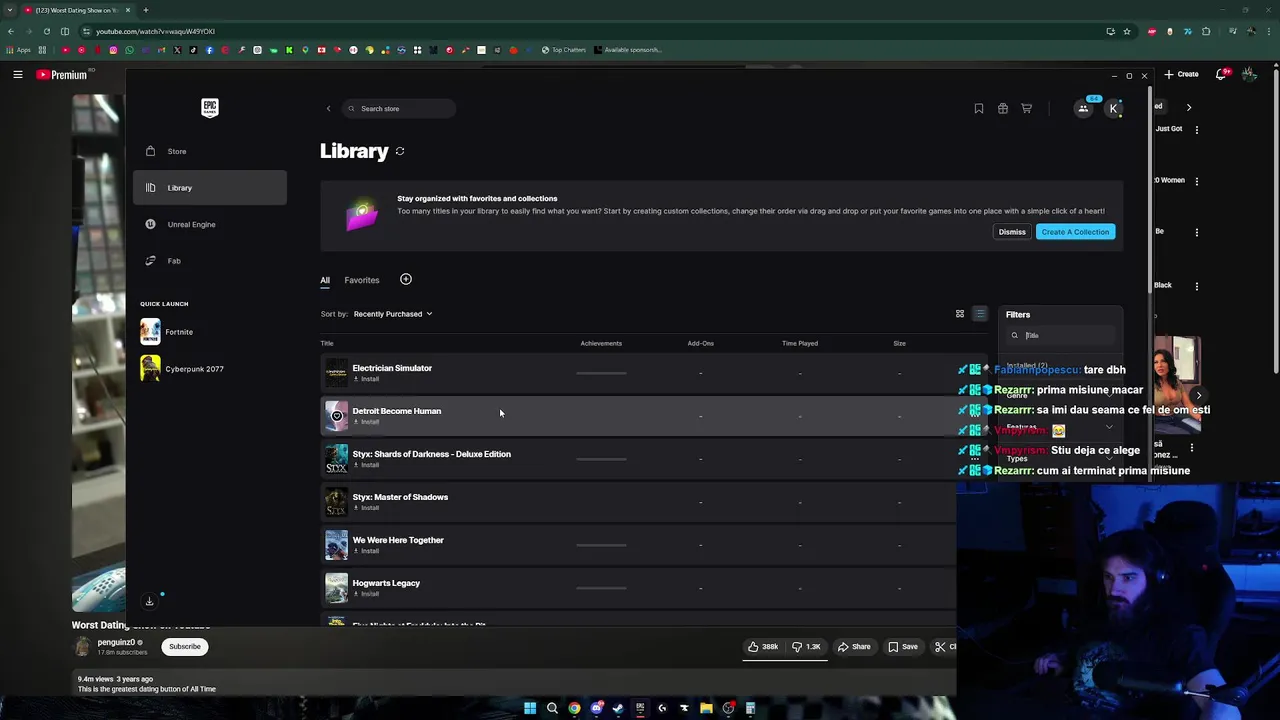The image size is (1280, 720).
Task: Open the YouTube hamburger guide menu
Action: pyautogui.click(x=17, y=74)
